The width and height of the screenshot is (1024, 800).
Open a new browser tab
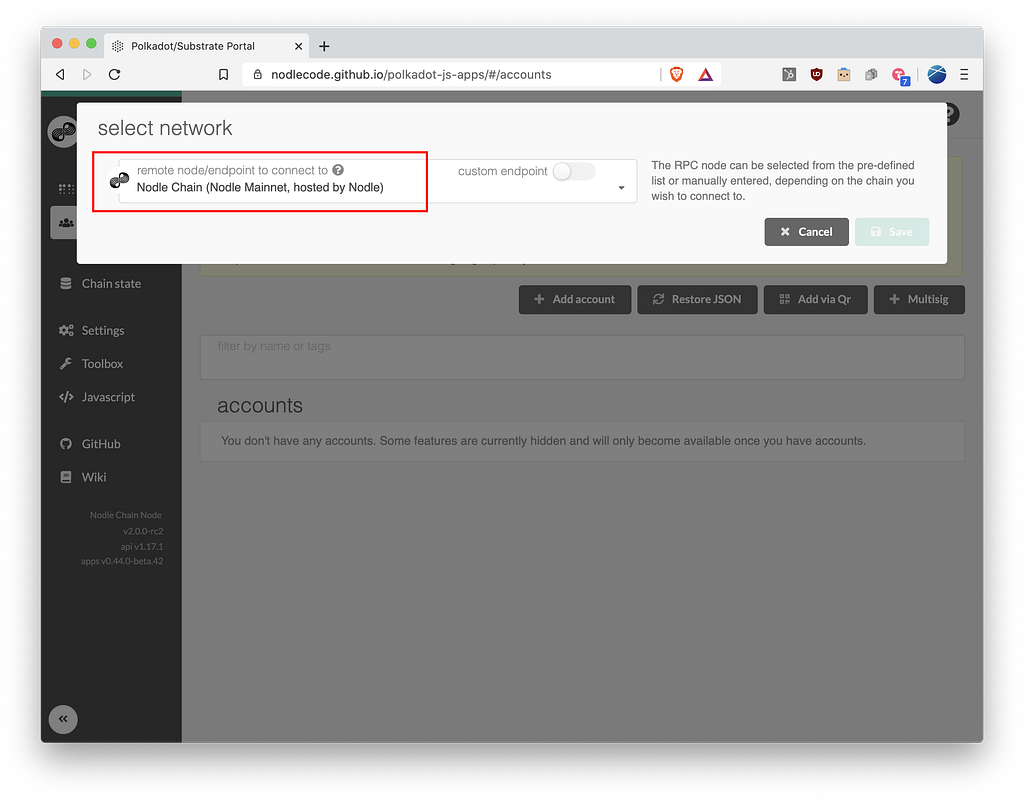tap(324, 46)
